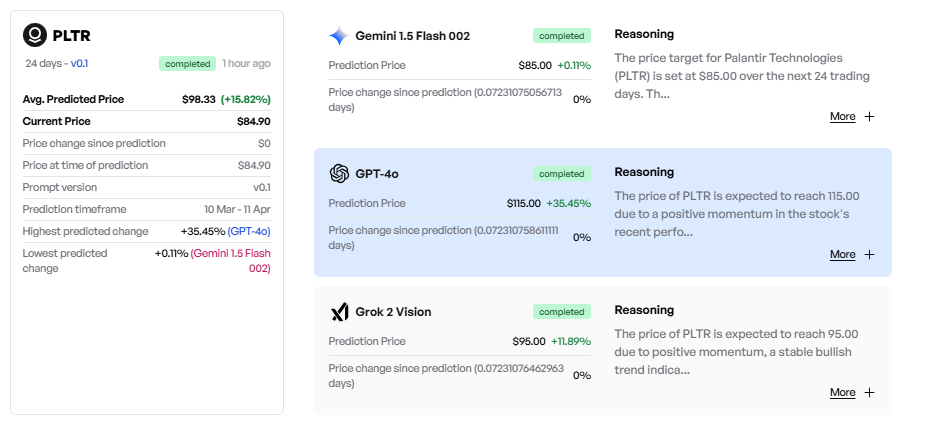The image size is (926, 435).
Task: Click the completed badge on GPT-4o card
Action: (561, 174)
